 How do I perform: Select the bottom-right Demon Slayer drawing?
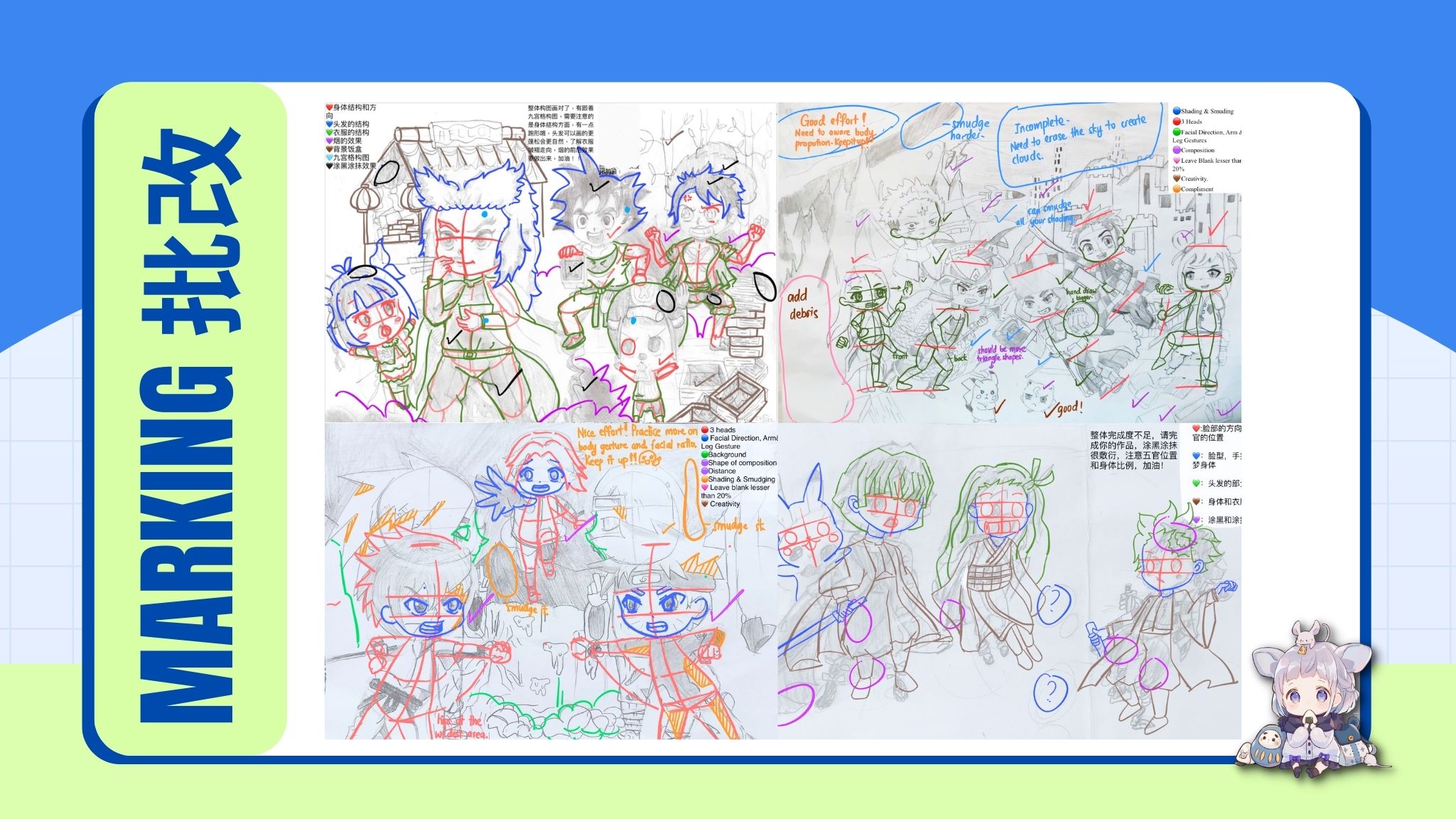point(1009,581)
